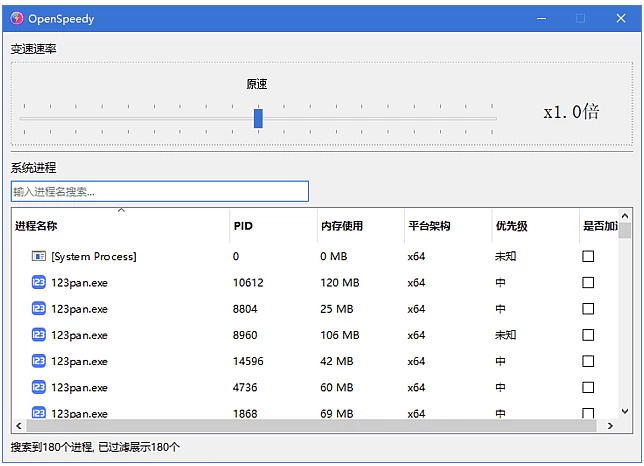Focus the process name search box
Screen dimensions: 644x466
[160, 191]
